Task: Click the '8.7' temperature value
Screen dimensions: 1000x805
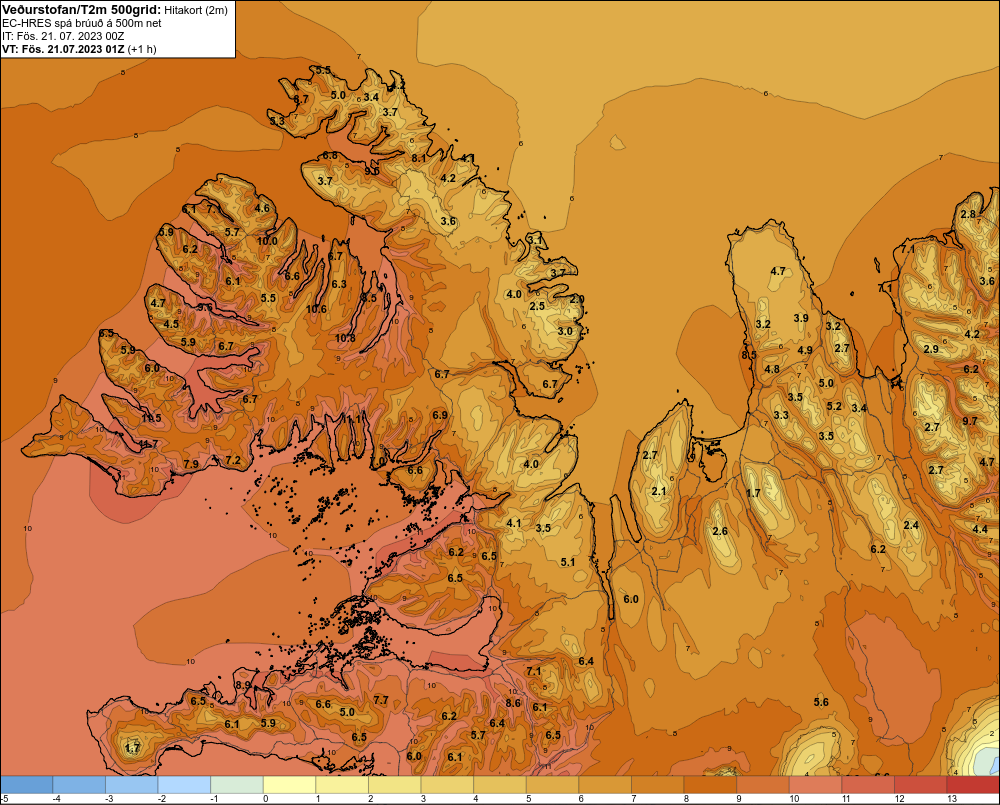Action: tap(301, 100)
